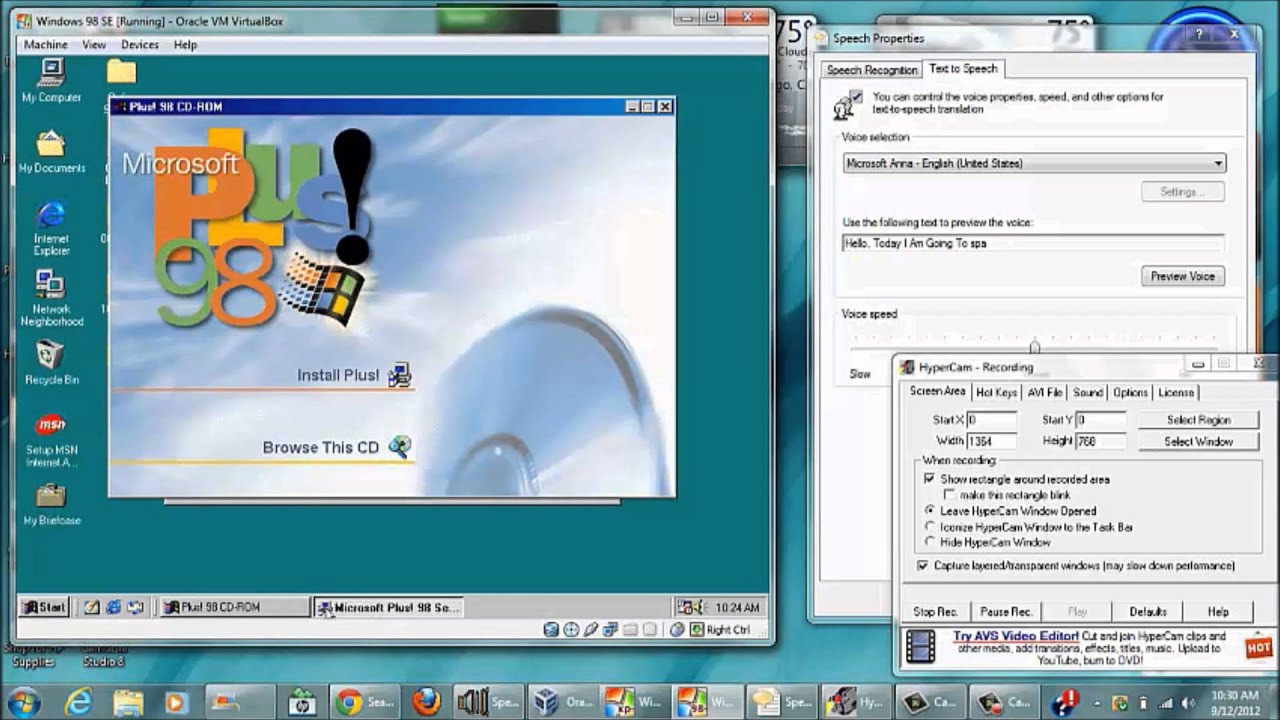Image resolution: width=1280 pixels, height=720 pixels.
Task: Click Show Desktop in Windows 98 quick launch
Action: [x=92, y=607]
